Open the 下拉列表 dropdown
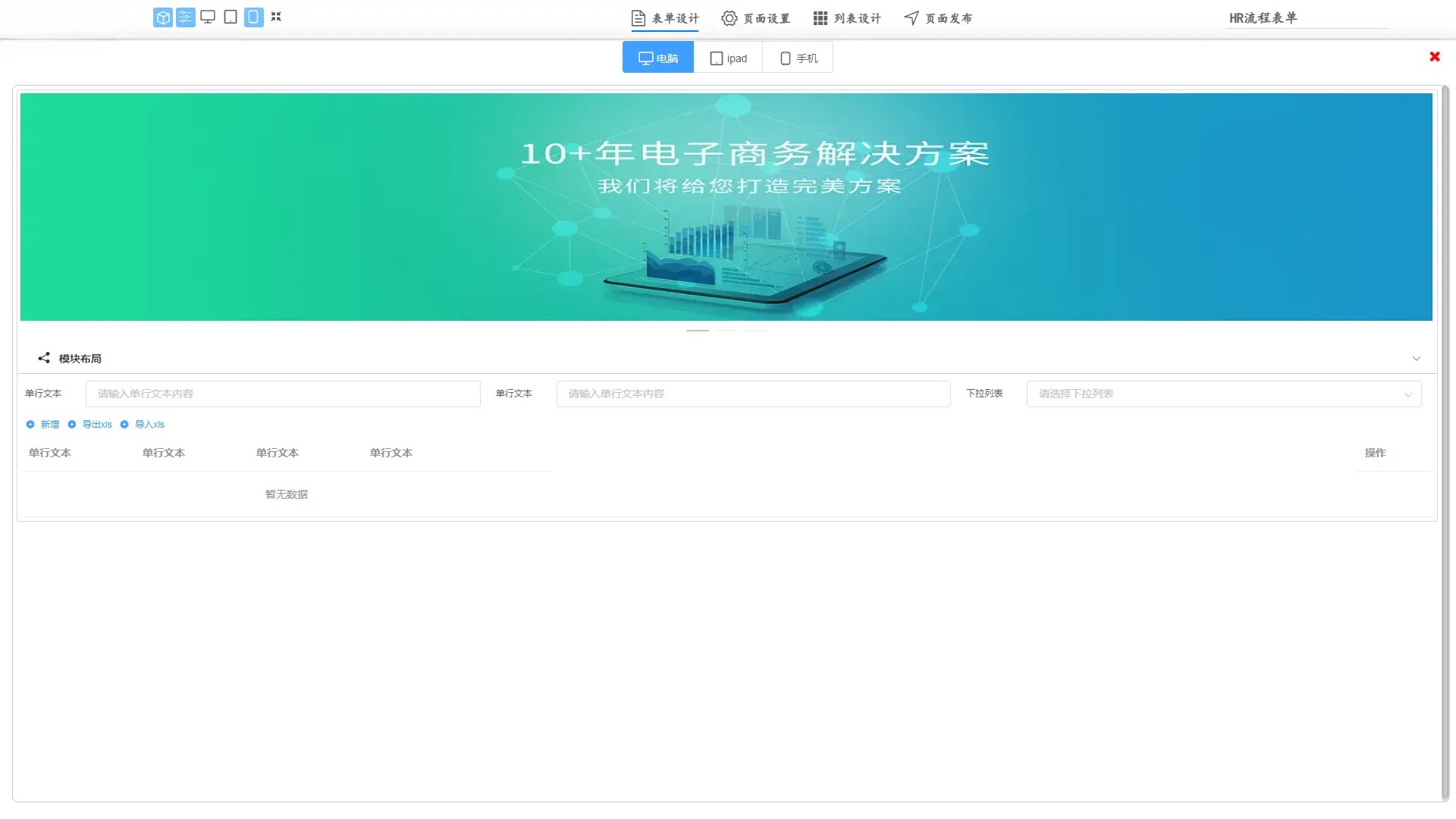This screenshot has width=1456, height=819. [x=1222, y=394]
